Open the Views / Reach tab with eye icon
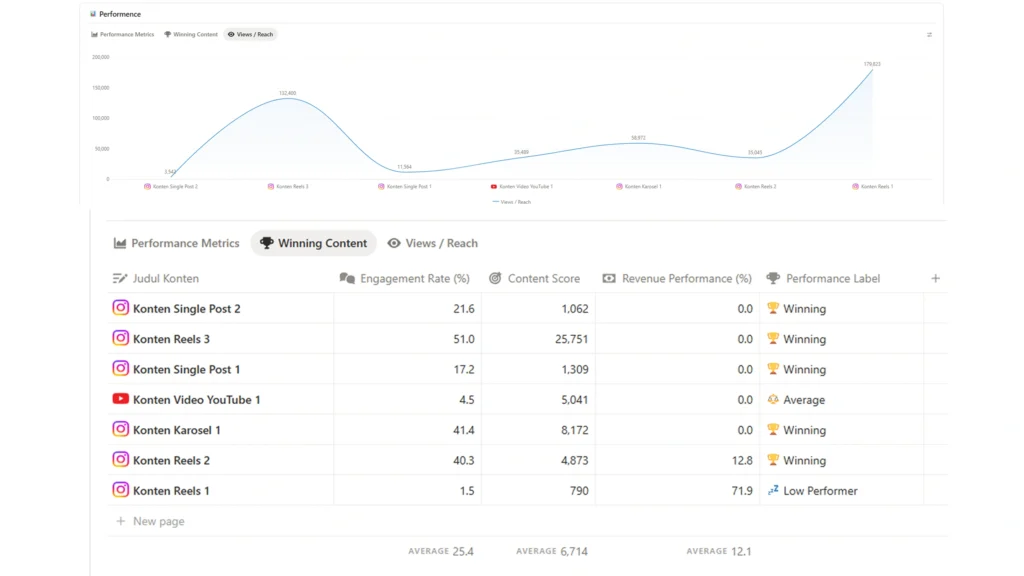This screenshot has width=1024, height=576. [x=432, y=243]
